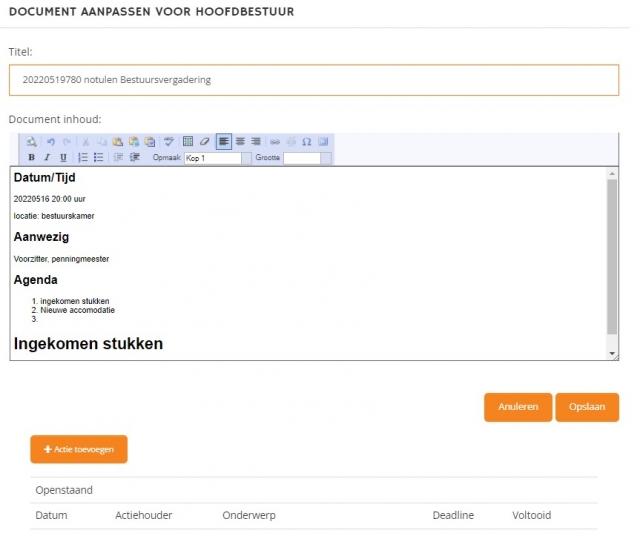Toggle underline text formatting
The height and width of the screenshot is (536, 640).
click(x=63, y=158)
